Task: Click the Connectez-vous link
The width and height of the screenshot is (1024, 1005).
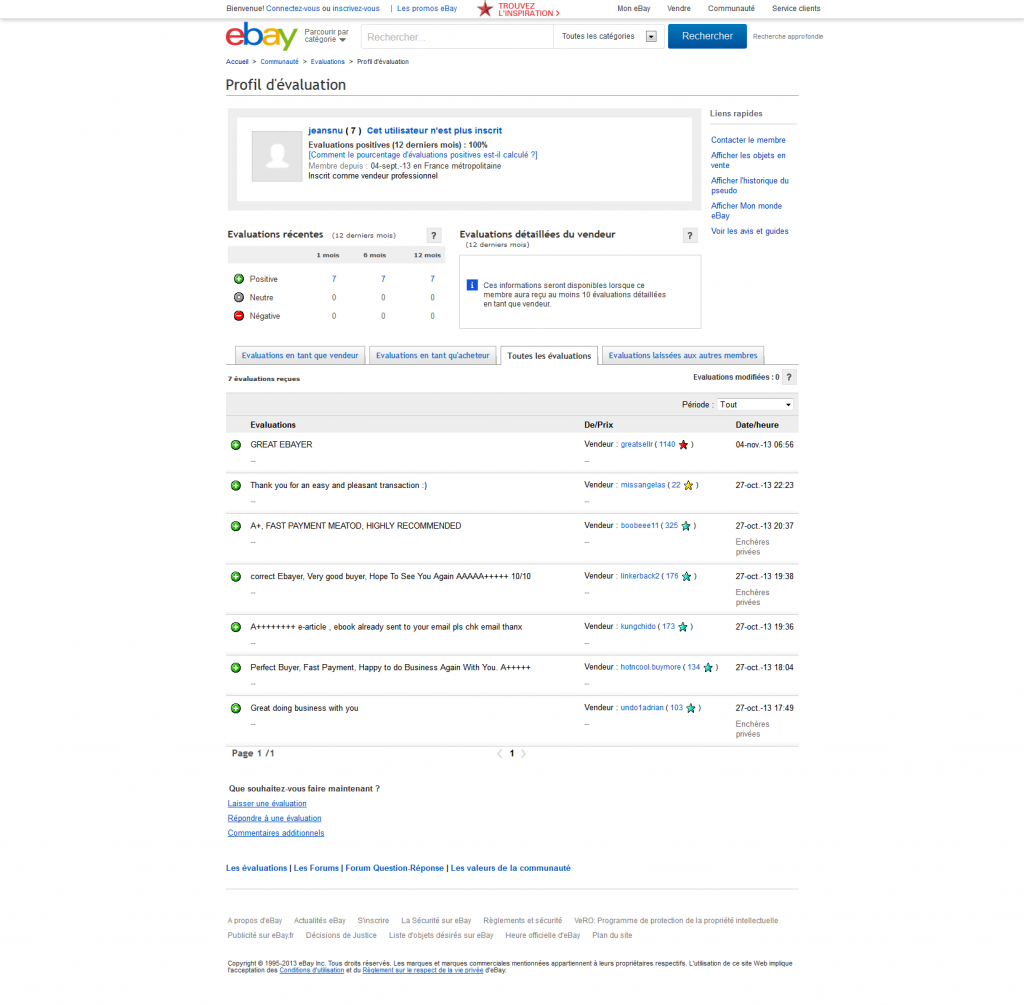Action: pyautogui.click(x=293, y=8)
